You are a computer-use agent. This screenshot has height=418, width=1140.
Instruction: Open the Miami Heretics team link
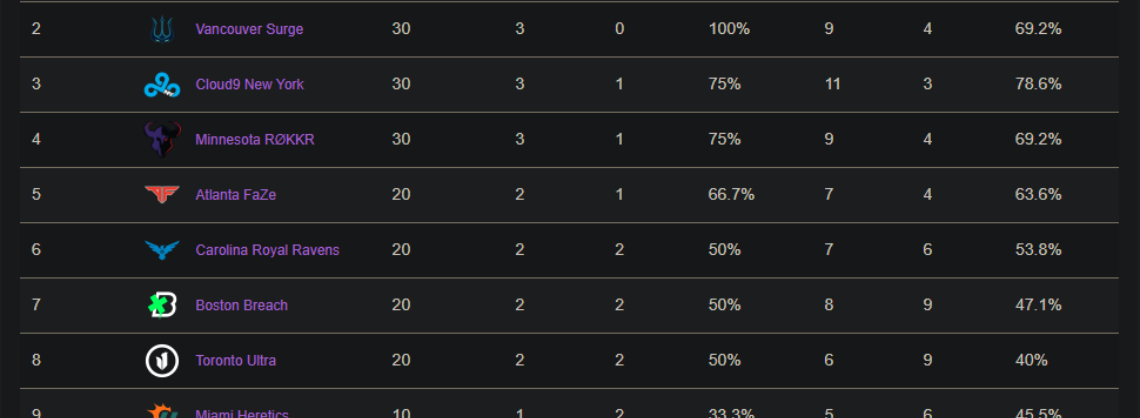tap(242, 414)
